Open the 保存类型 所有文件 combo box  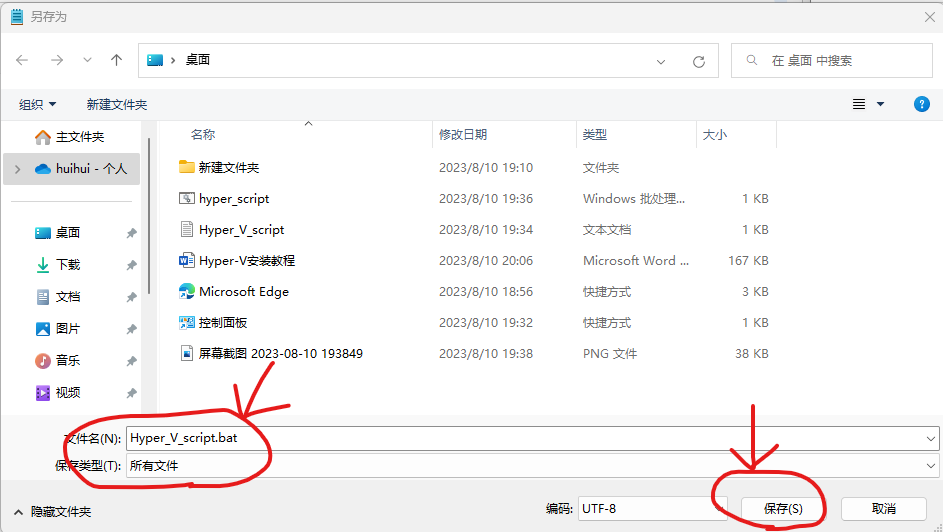pyautogui.click(x=532, y=466)
